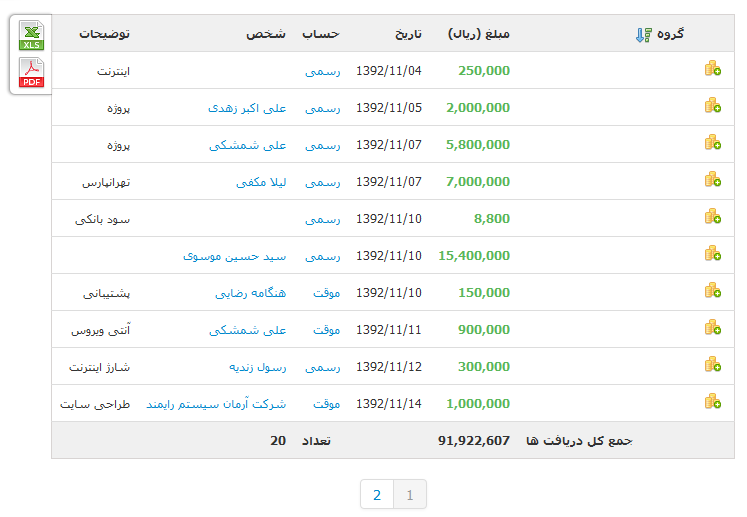Click the تاریخ column header
The height and width of the screenshot is (517, 747).
point(405,34)
